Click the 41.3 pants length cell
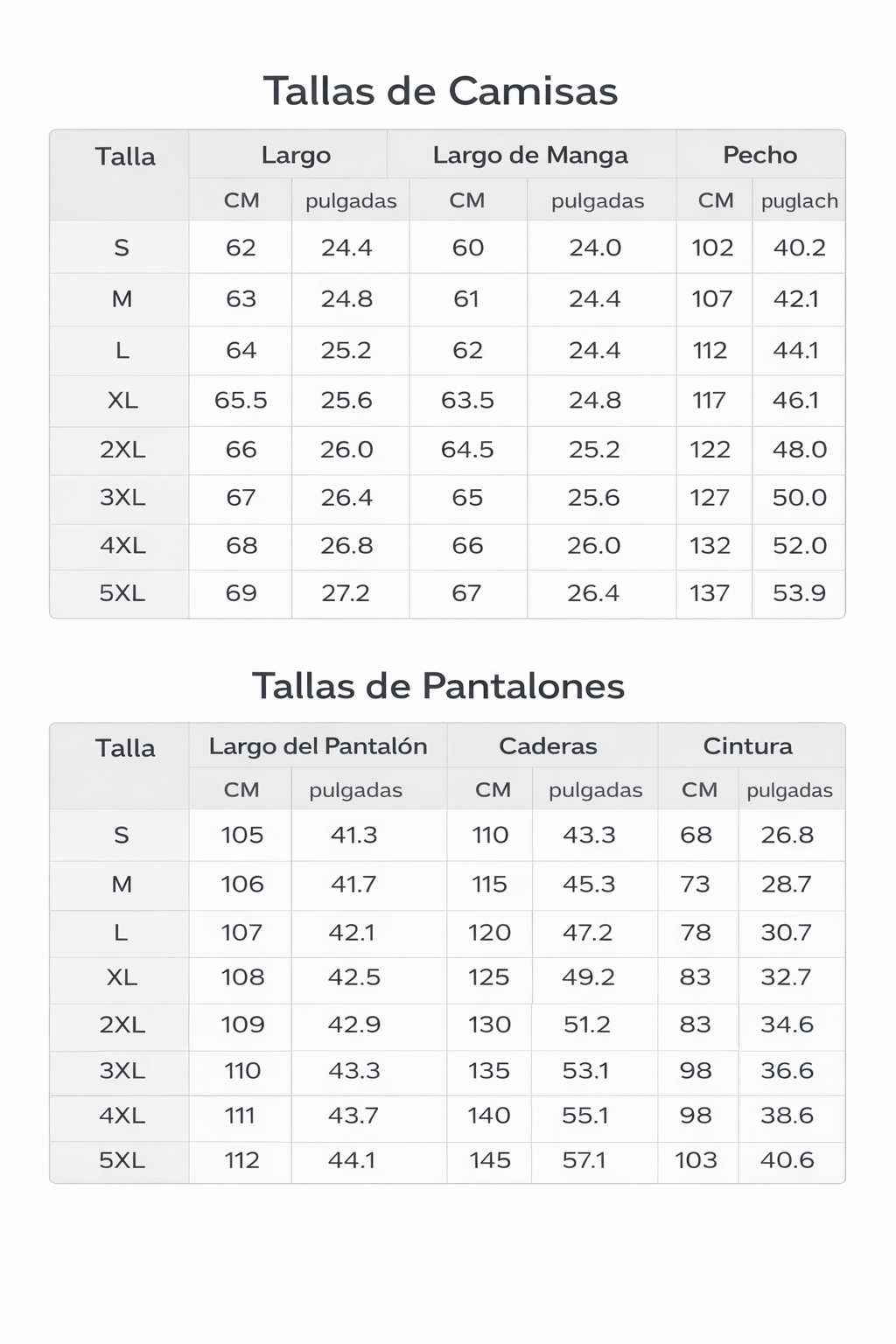The height and width of the screenshot is (1344, 896). pos(353,835)
